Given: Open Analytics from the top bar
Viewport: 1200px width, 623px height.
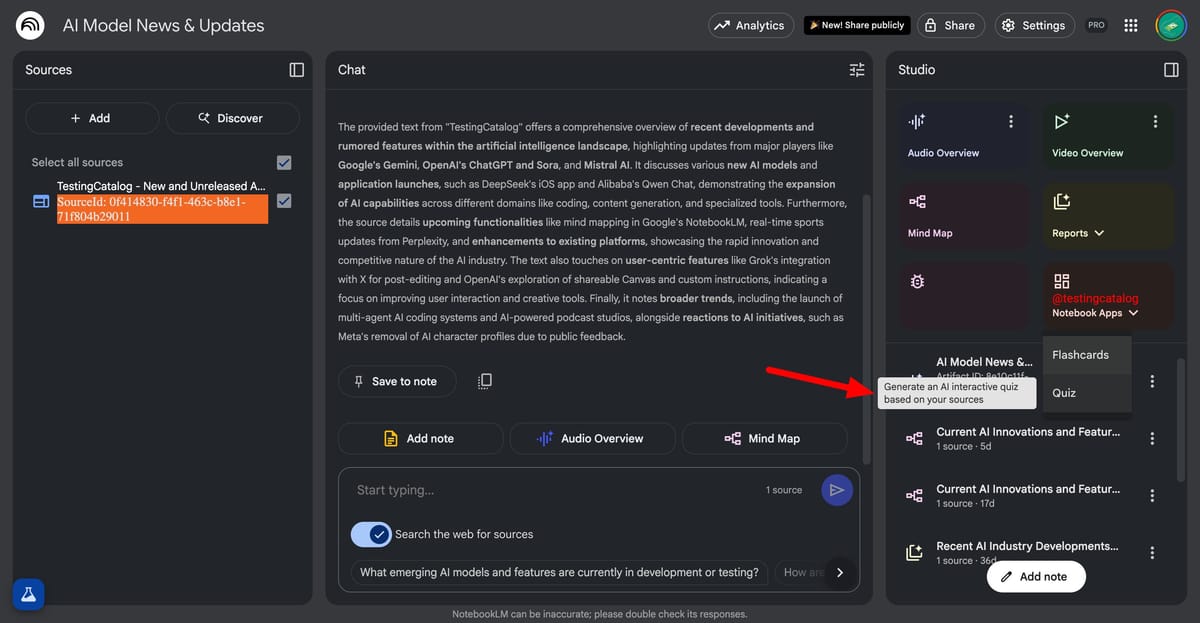Looking at the screenshot, I should pyautogui.click(x=751, y=25).
